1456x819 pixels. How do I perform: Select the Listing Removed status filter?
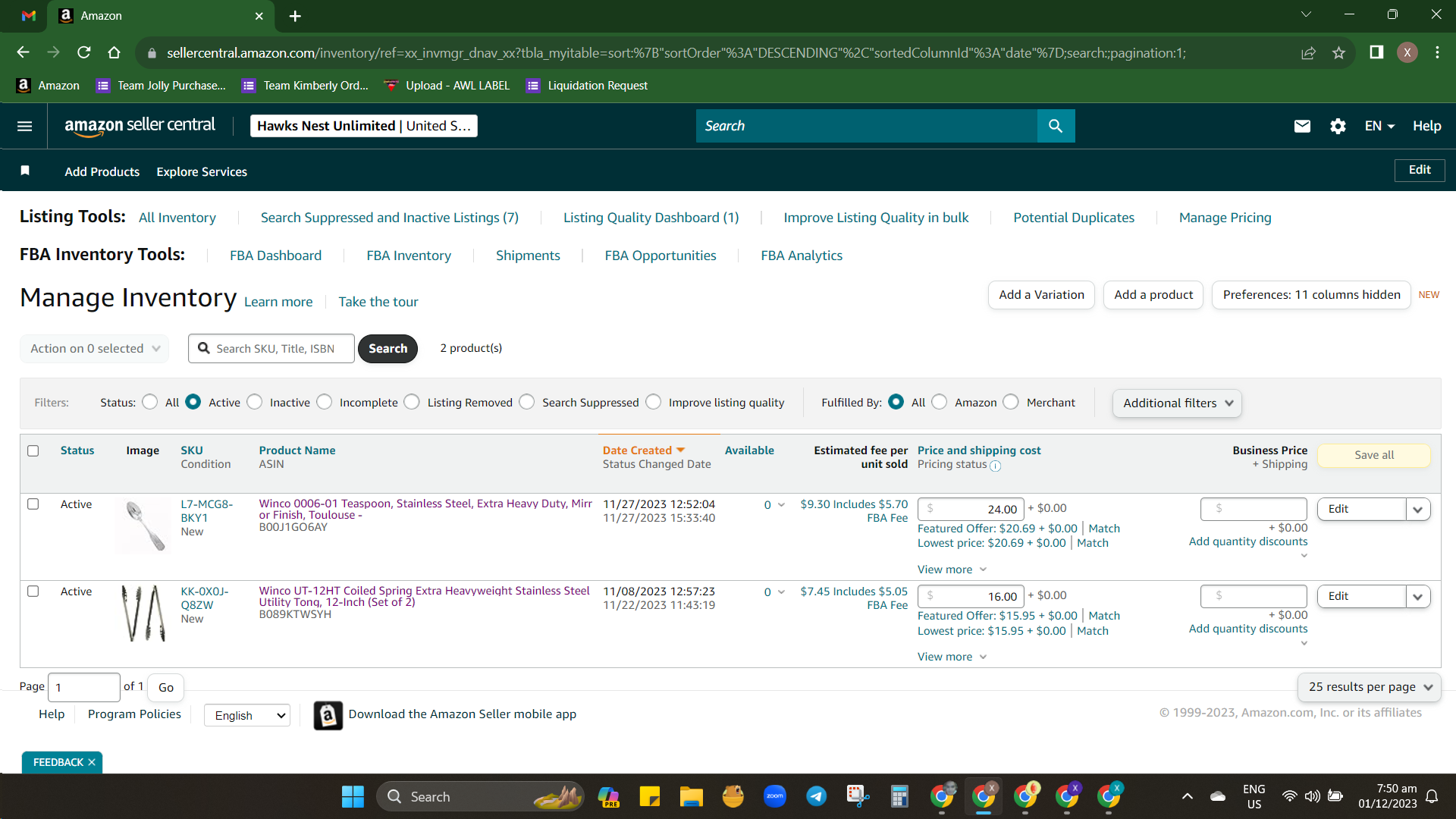(412, 402)
